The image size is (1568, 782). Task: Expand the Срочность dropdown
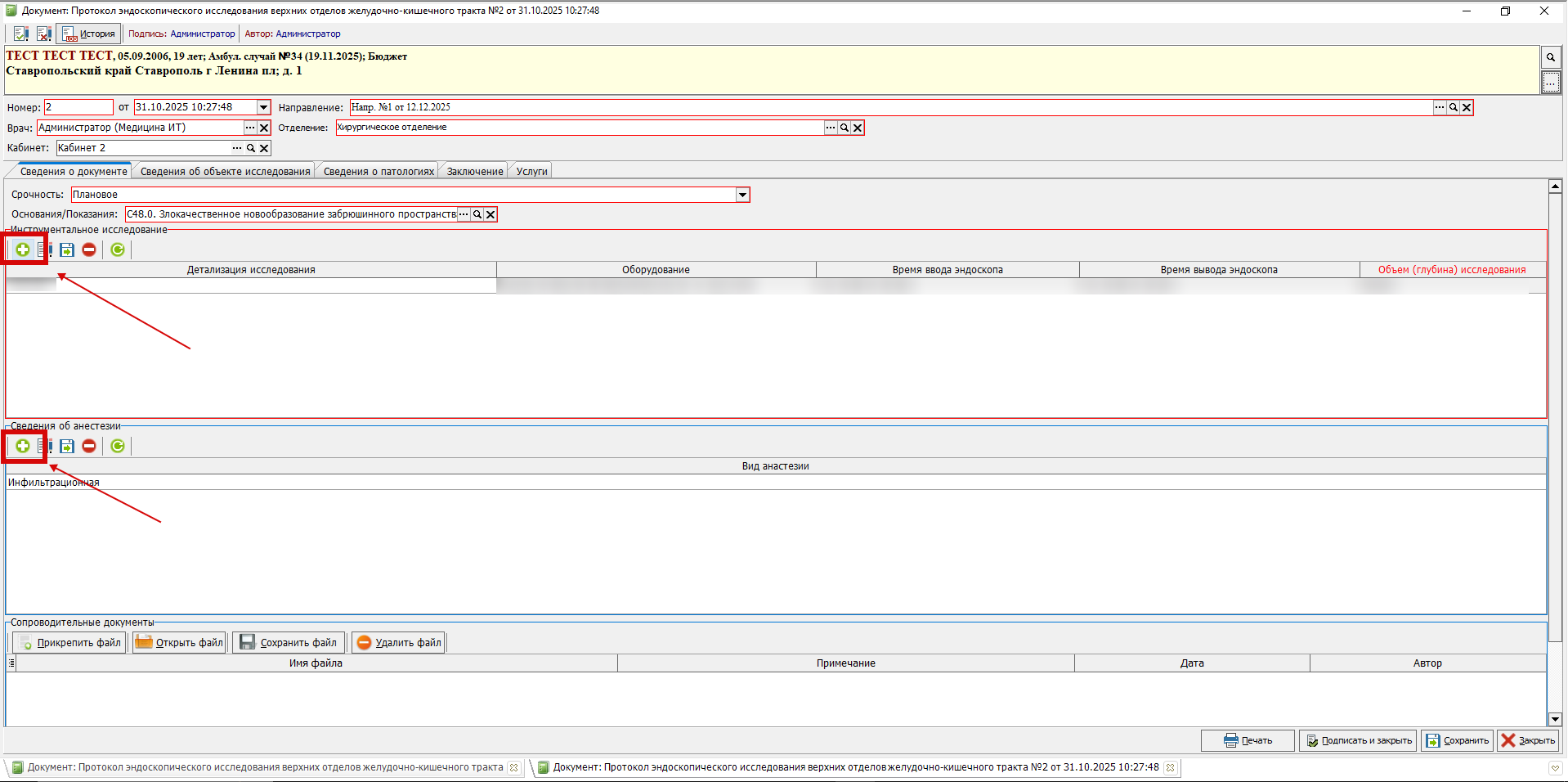click(742, 195)
